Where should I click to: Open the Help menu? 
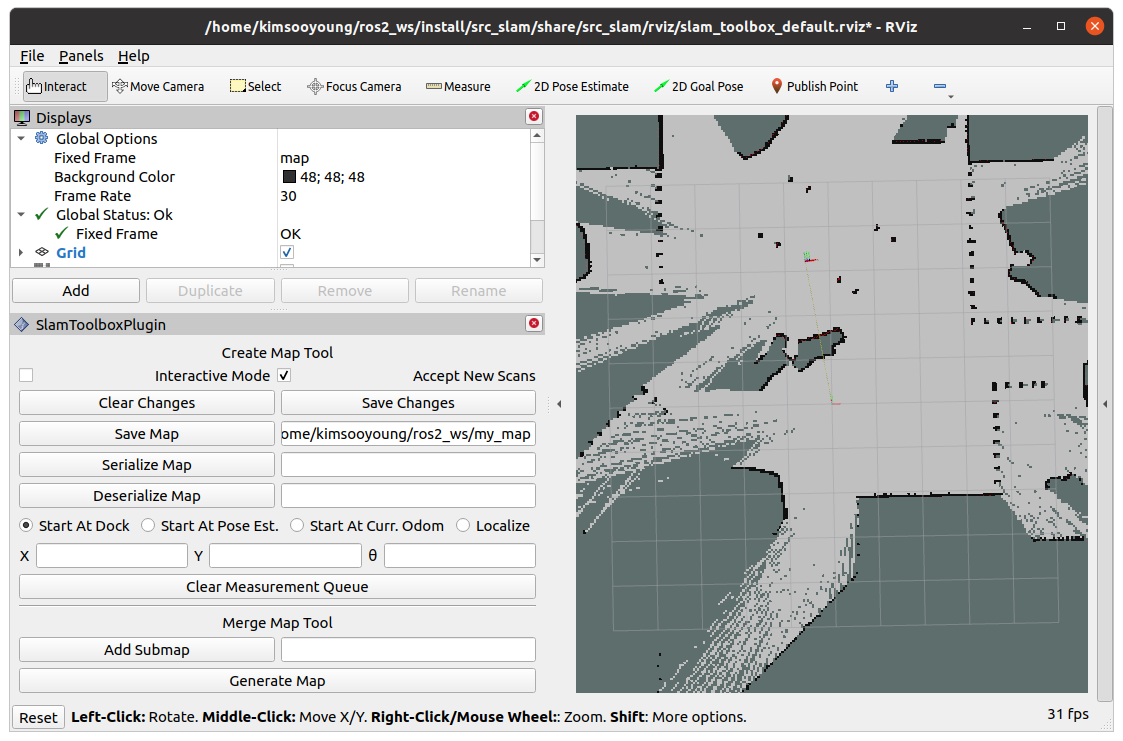pyautogui.click(x=134, y=56)
